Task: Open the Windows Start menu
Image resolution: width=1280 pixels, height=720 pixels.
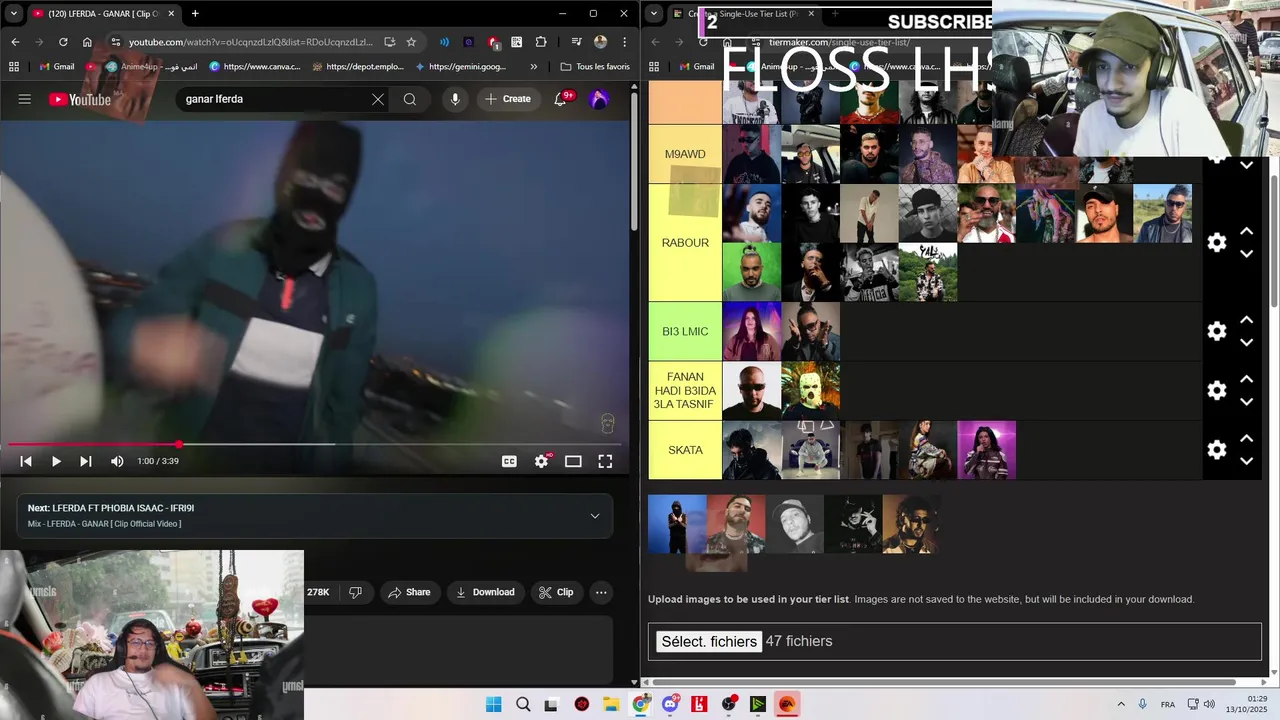Action: [x=493, y=704]
